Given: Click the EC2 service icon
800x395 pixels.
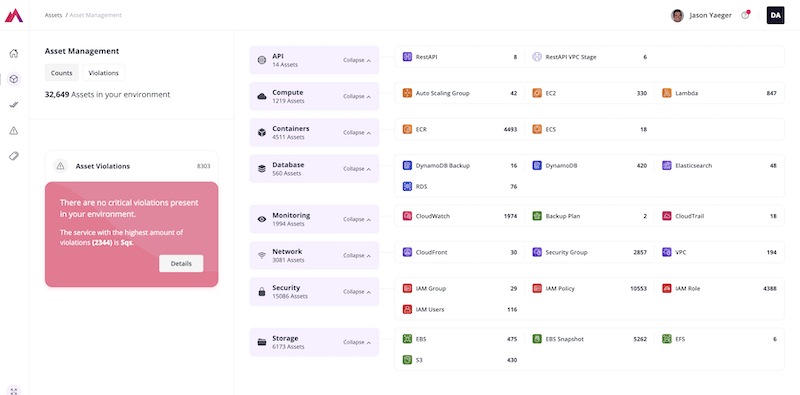Looking at the screenshot, I should pyautogui.click(x=537, y=93).
